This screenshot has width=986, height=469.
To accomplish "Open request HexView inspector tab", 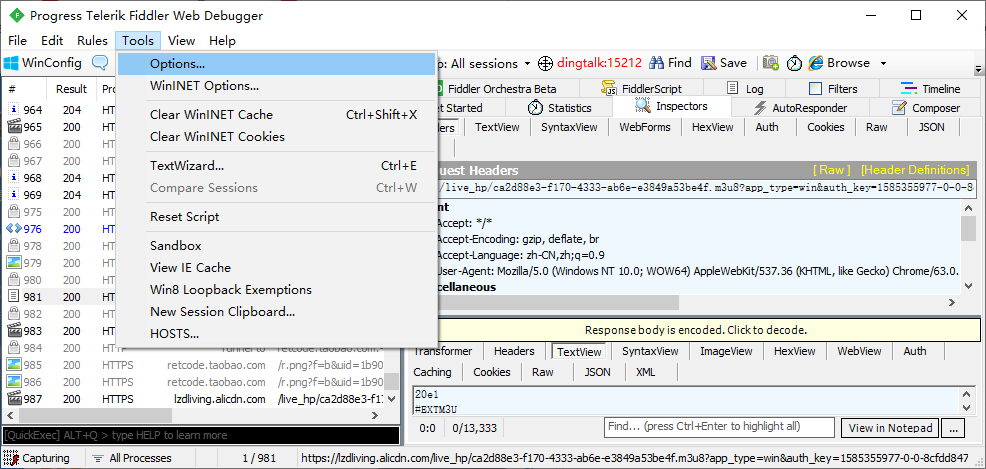I will (712, 127).
